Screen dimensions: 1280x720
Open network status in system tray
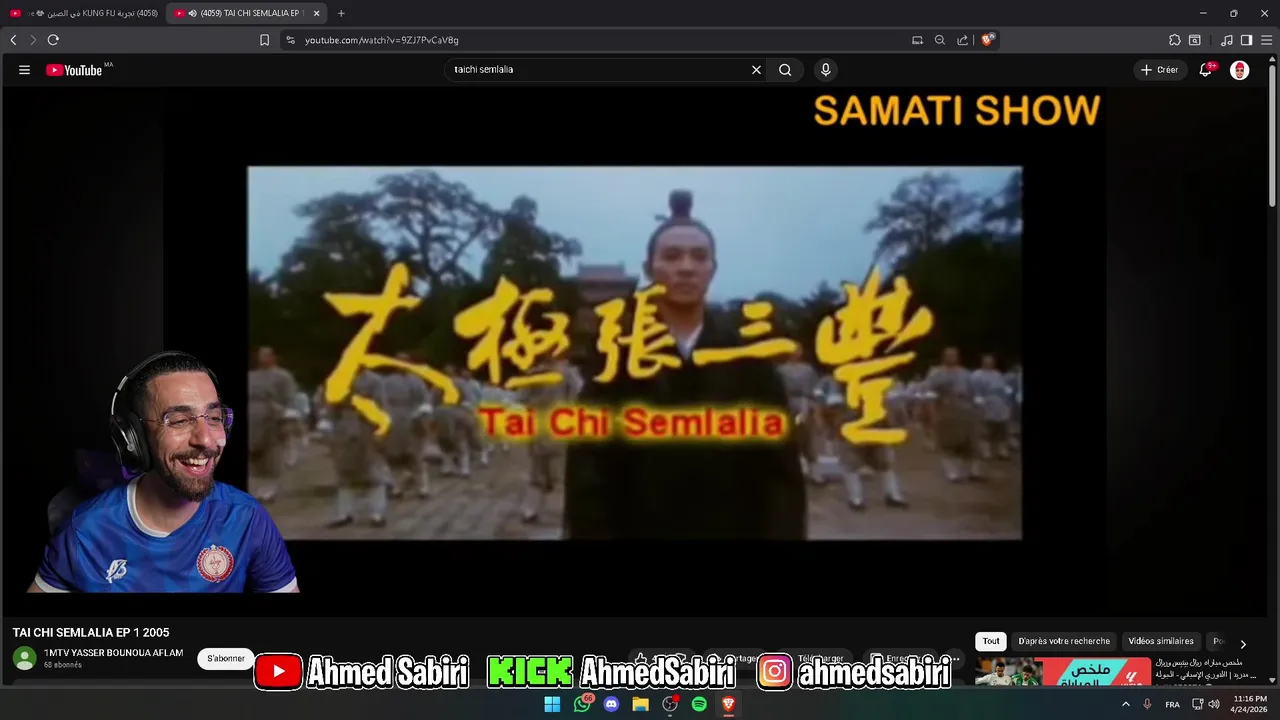pos(1198,704)
